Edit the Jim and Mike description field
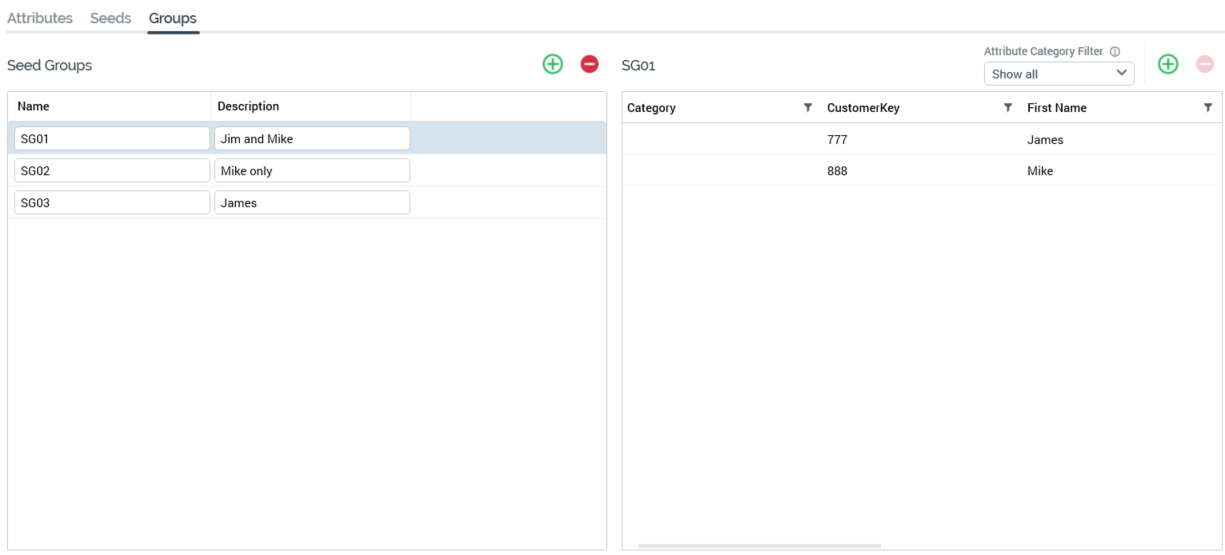The width and height of the screenshot is (1225, 555). point(312,139)
